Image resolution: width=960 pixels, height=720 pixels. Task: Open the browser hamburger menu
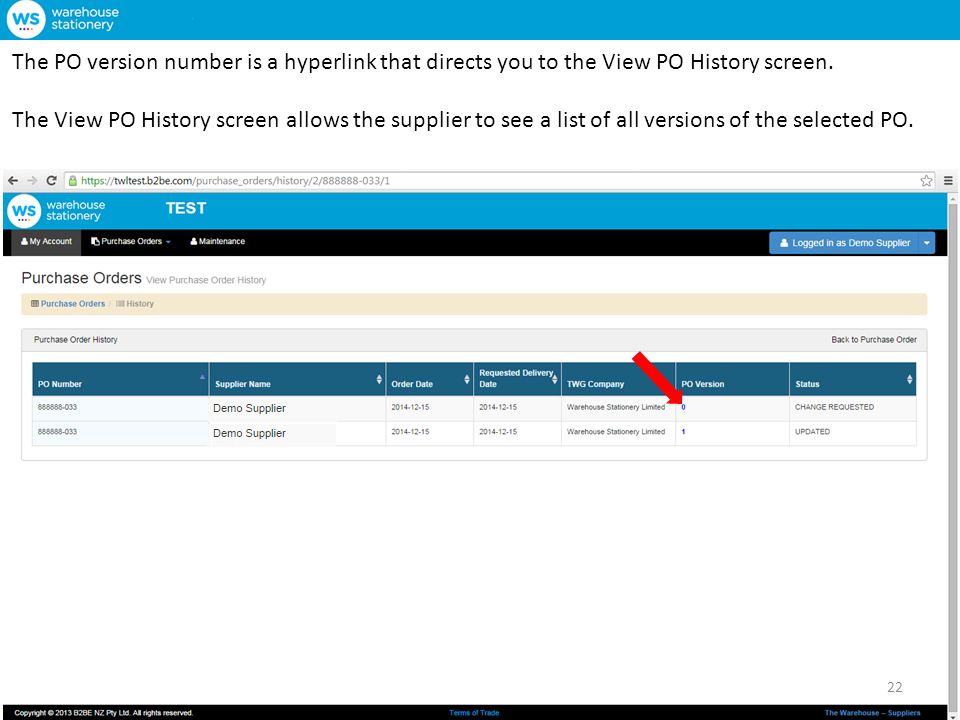tap(948, 181)
